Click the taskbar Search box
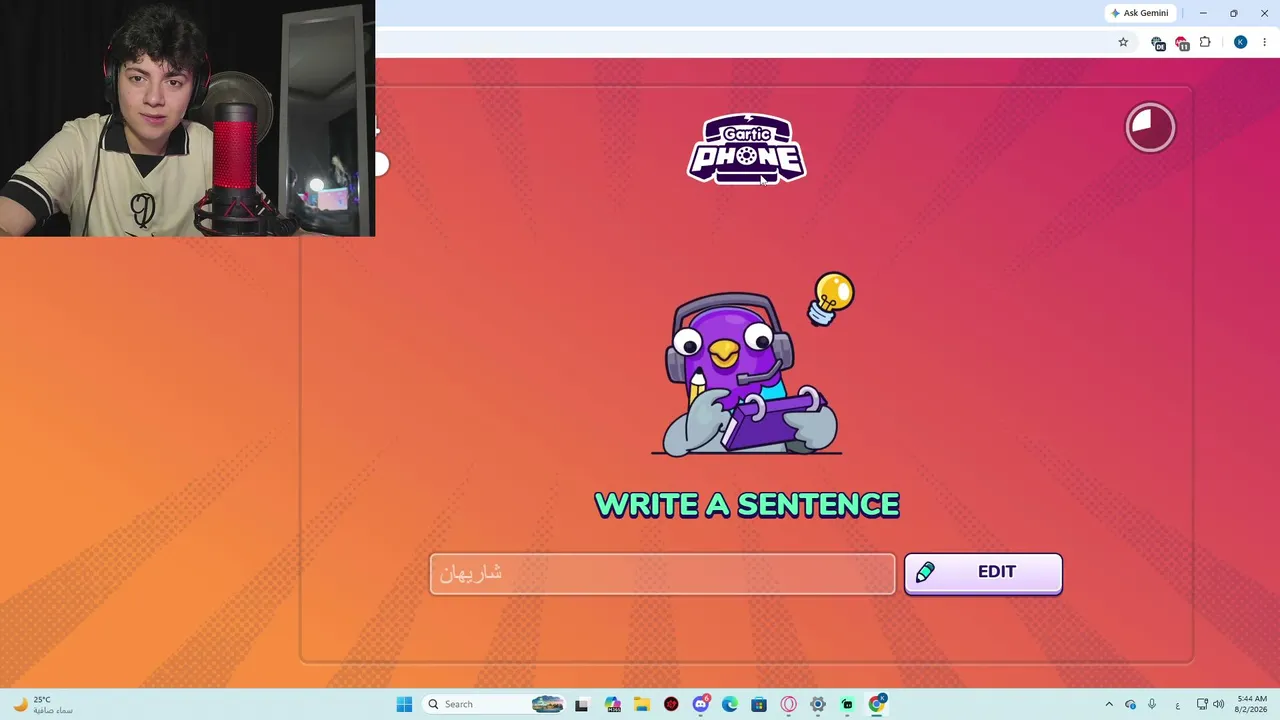This screenshot has height=720, width=1280. click(x=494, y=704)
